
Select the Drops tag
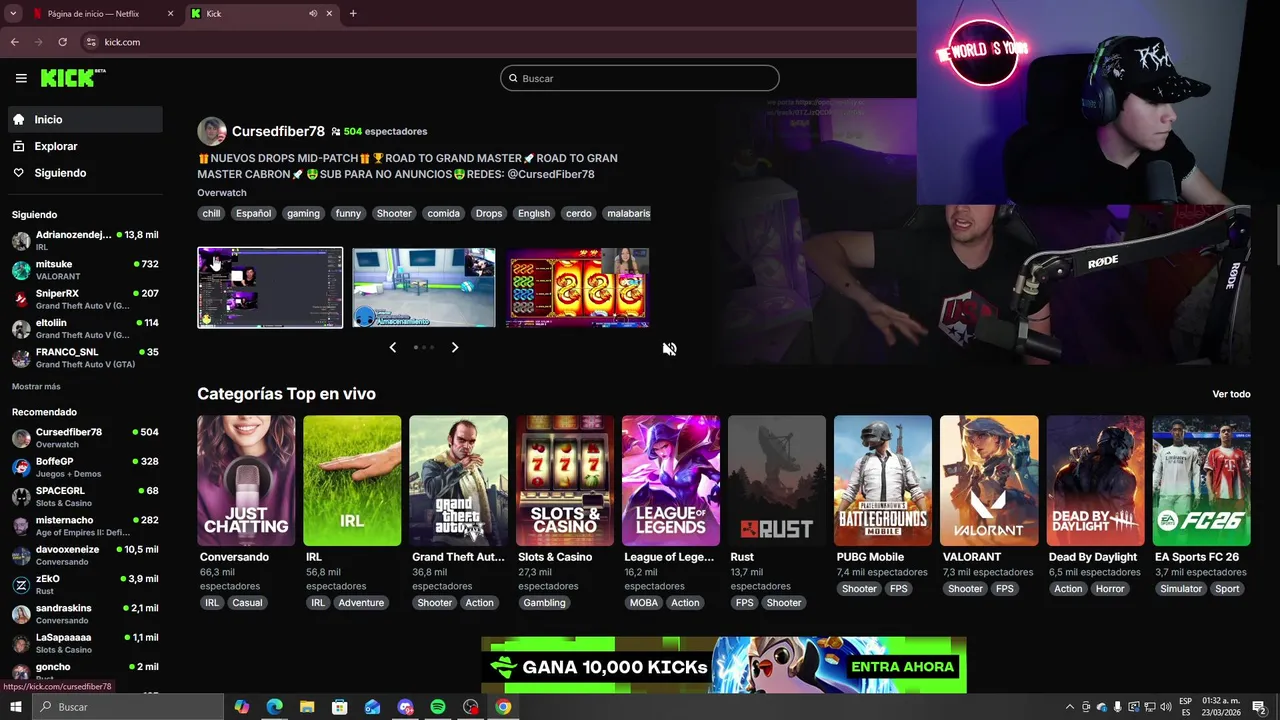point(489,213)
